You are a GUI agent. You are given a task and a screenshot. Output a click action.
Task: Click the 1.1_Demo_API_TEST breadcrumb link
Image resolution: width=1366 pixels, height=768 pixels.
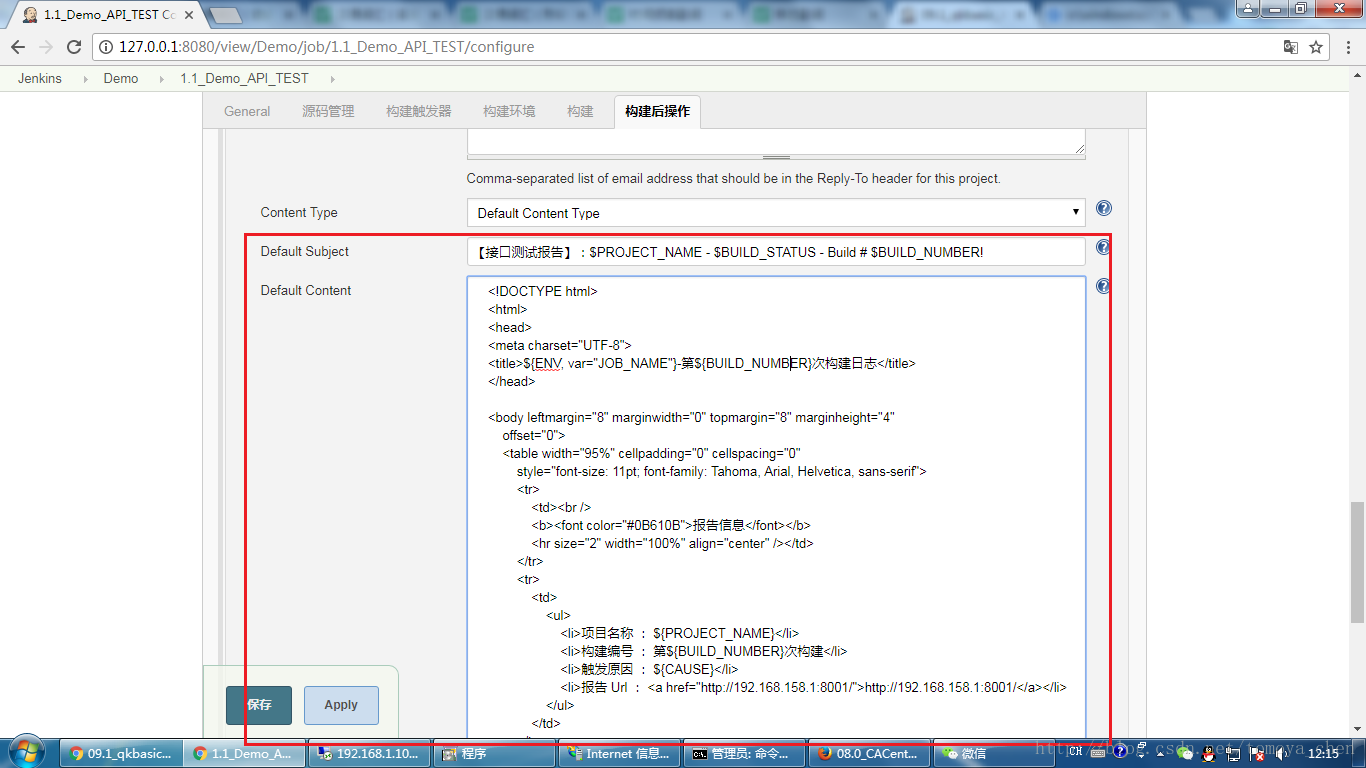coord(244,78)
